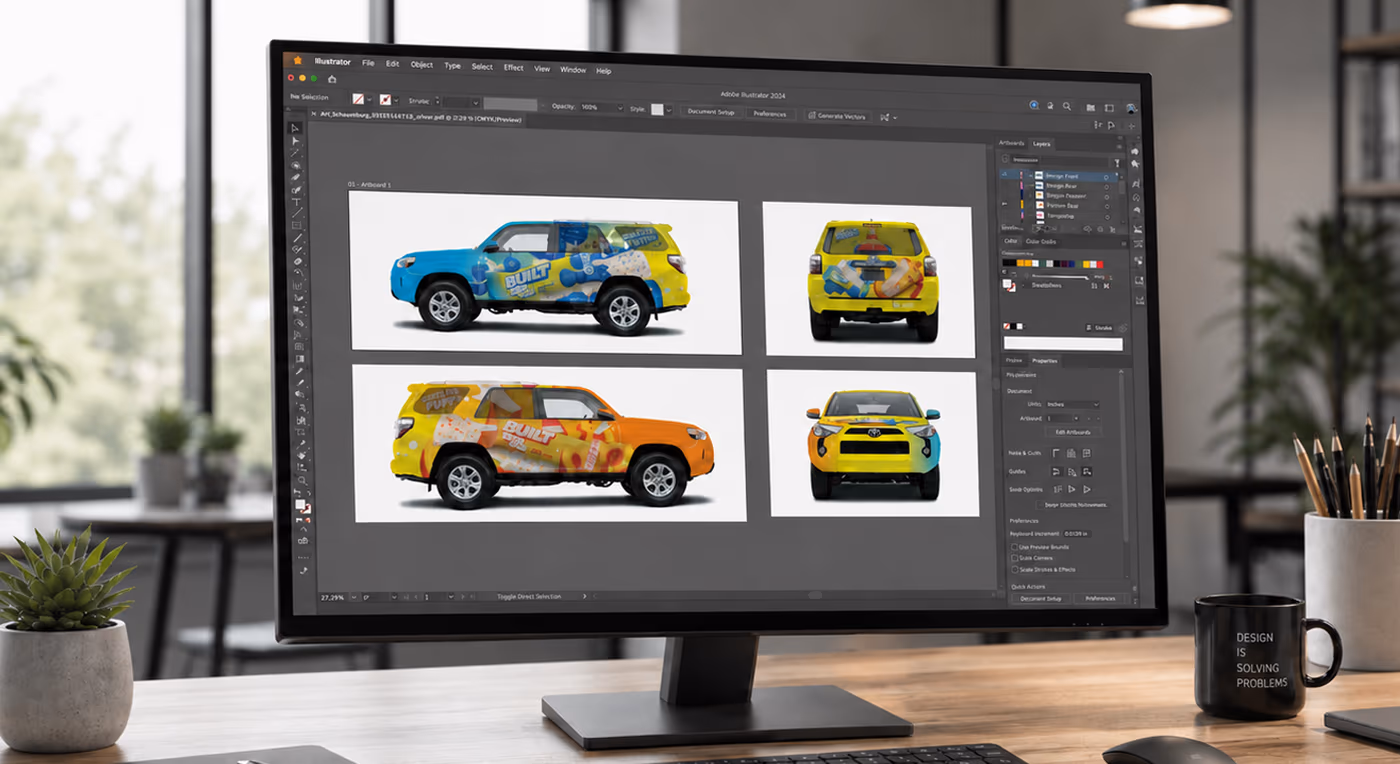Open the Units dropdown showing Inches
The width and height of the screenshot is (1400, 764).
click(x=1073, y=404)
